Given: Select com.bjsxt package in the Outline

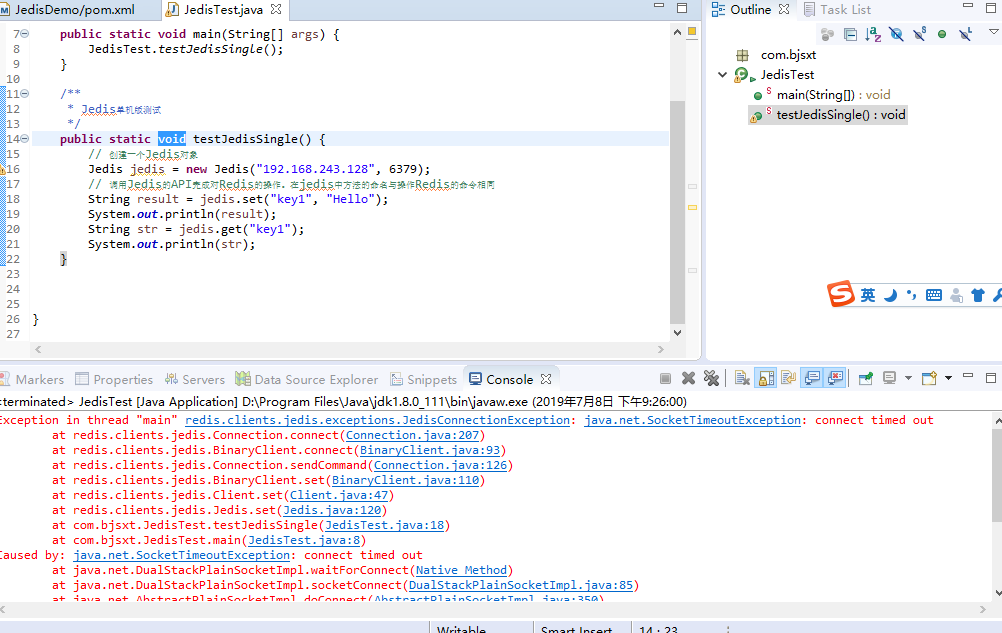Looking at the screenshot, I should (x=788, y=55).
